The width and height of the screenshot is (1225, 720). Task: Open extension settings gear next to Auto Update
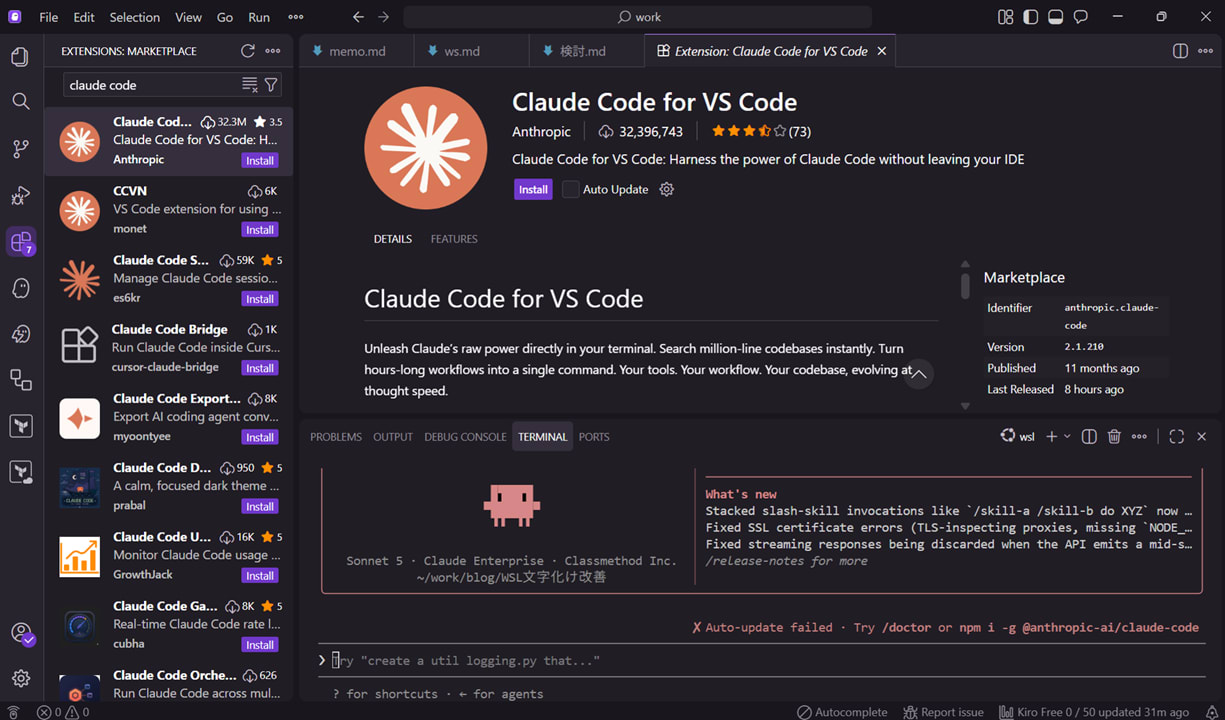[667, 189]
